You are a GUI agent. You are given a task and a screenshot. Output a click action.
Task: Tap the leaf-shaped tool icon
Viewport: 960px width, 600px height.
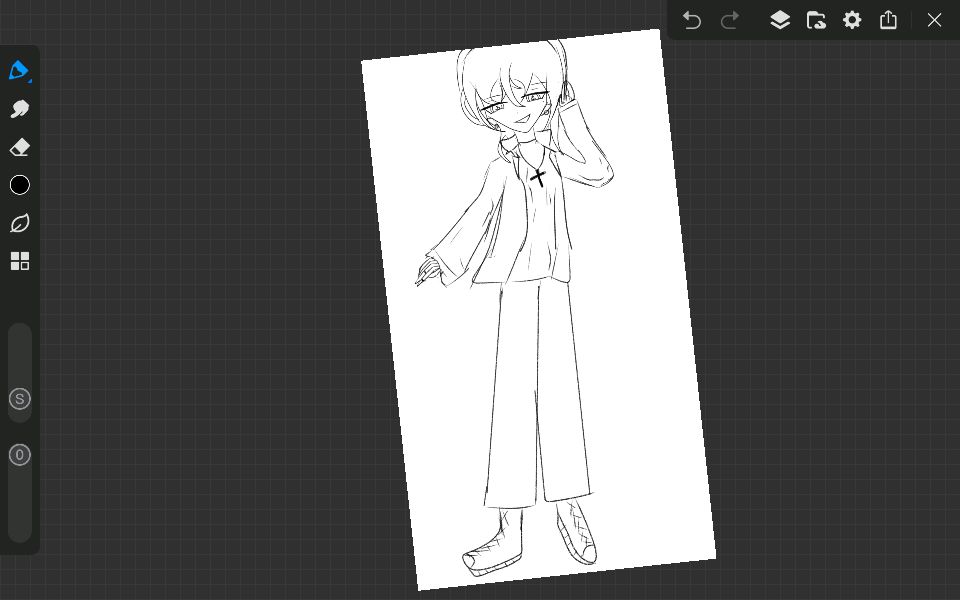point(20,223)
